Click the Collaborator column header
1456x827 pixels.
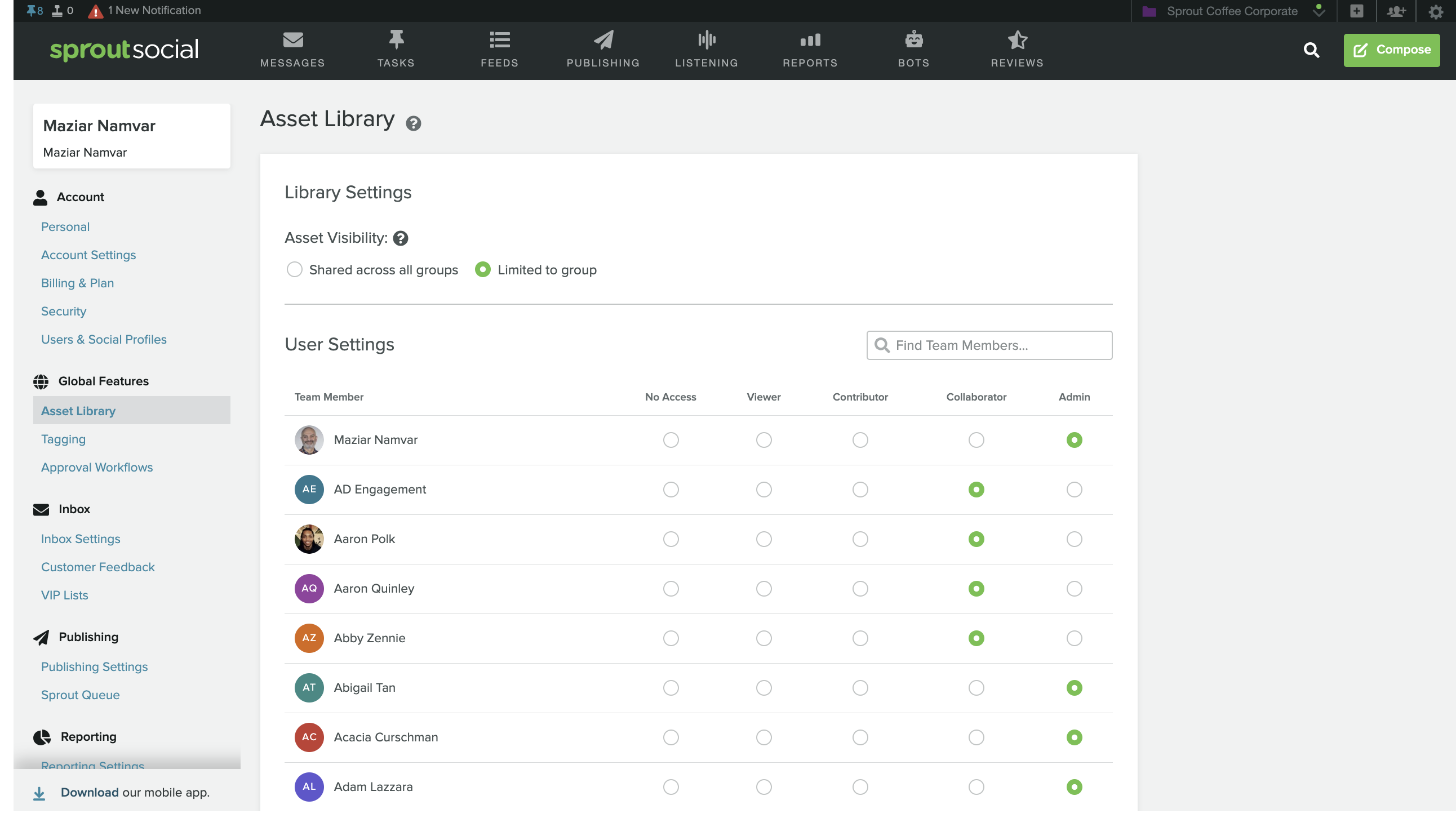pos(976,397)
